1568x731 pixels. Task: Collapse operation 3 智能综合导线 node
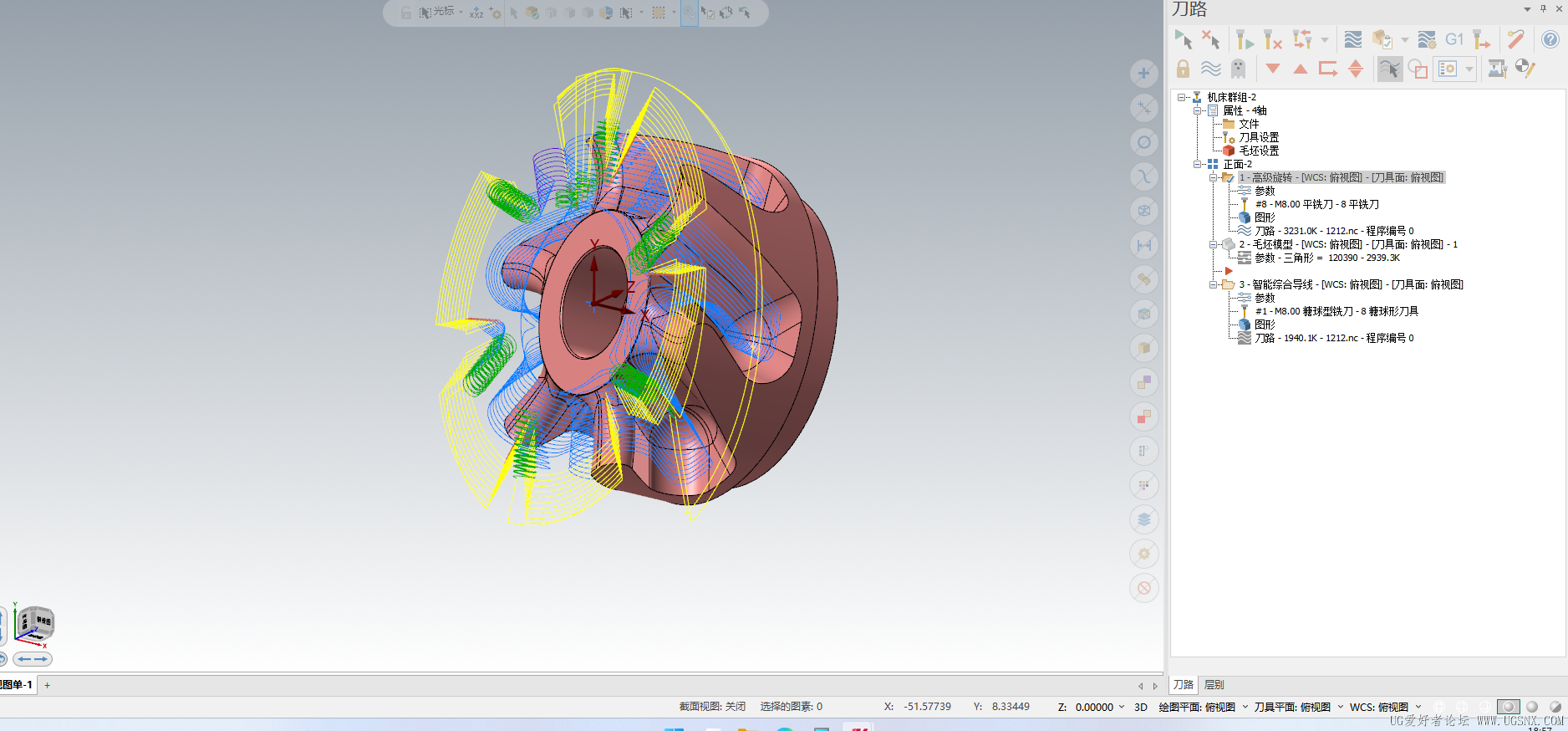tap(1213, 284)
